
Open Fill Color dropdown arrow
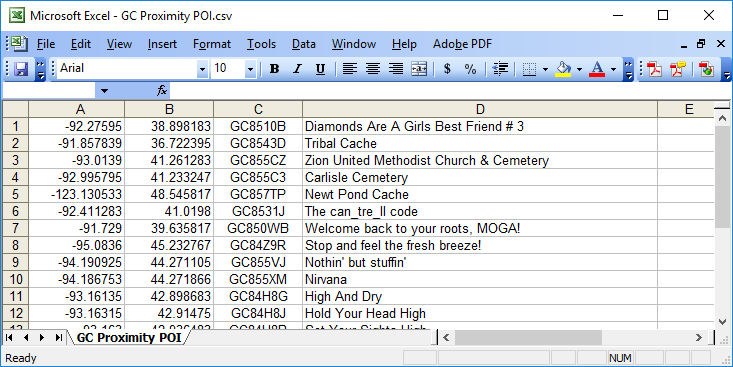(x=579, y=69)
